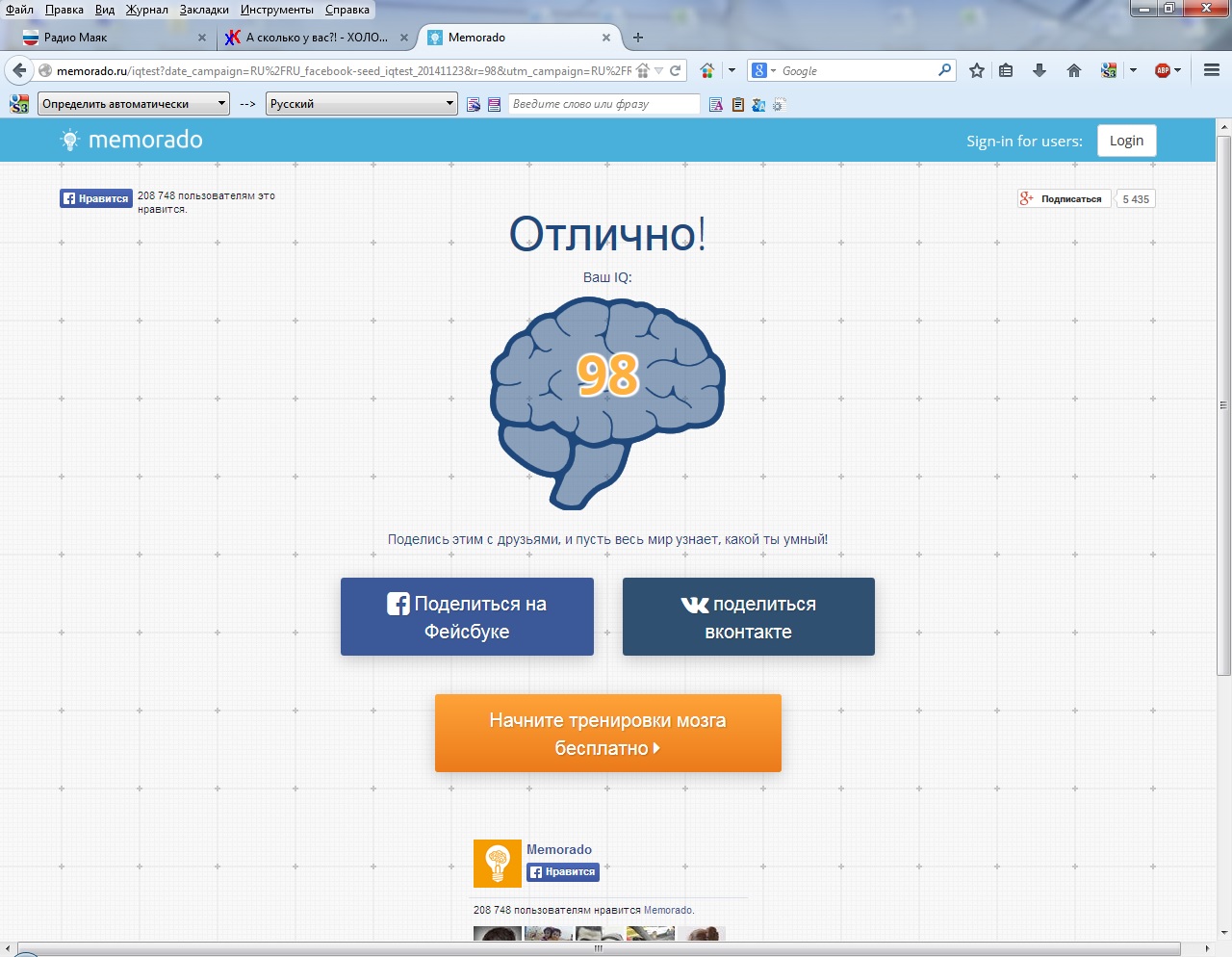The height and width of the screenshot is (957, 1232).
Task: Expand the dropdown next to the colorful house icon
Action: (731, 70)
